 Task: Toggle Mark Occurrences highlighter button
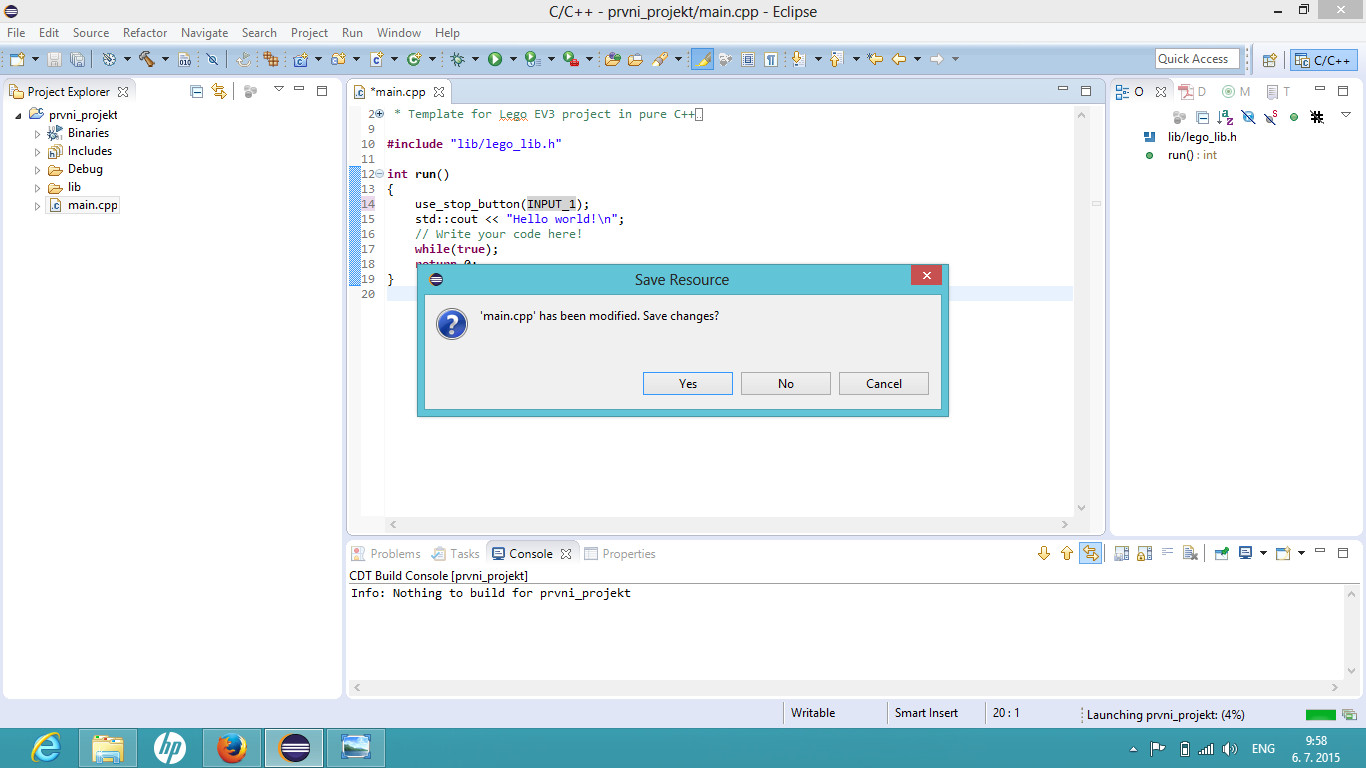(702, 60)
